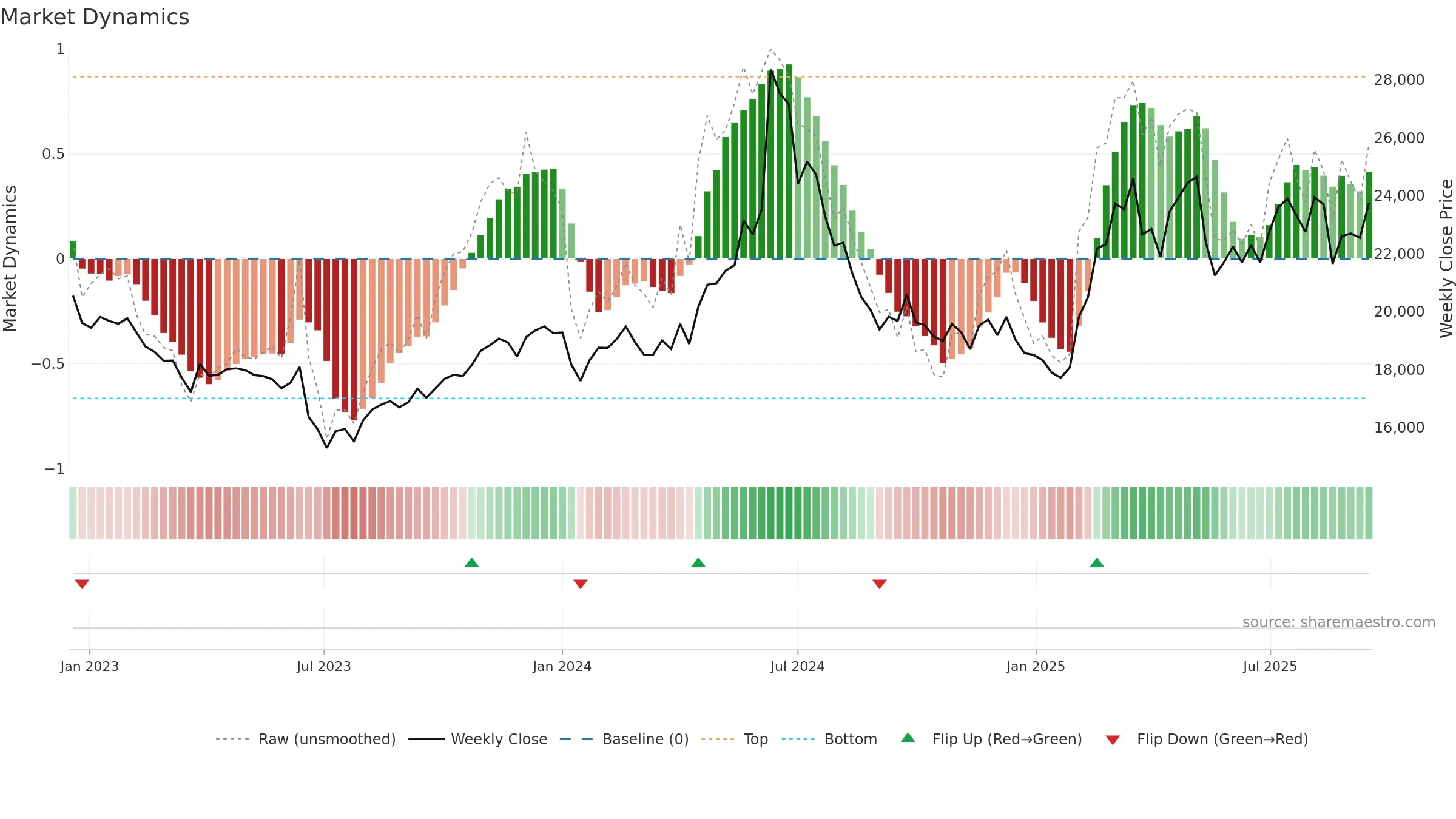This screenshot has height=819, width=1456.
Task: Select the flip-up marker after Jan 2025
Action: pos(1097,562)
